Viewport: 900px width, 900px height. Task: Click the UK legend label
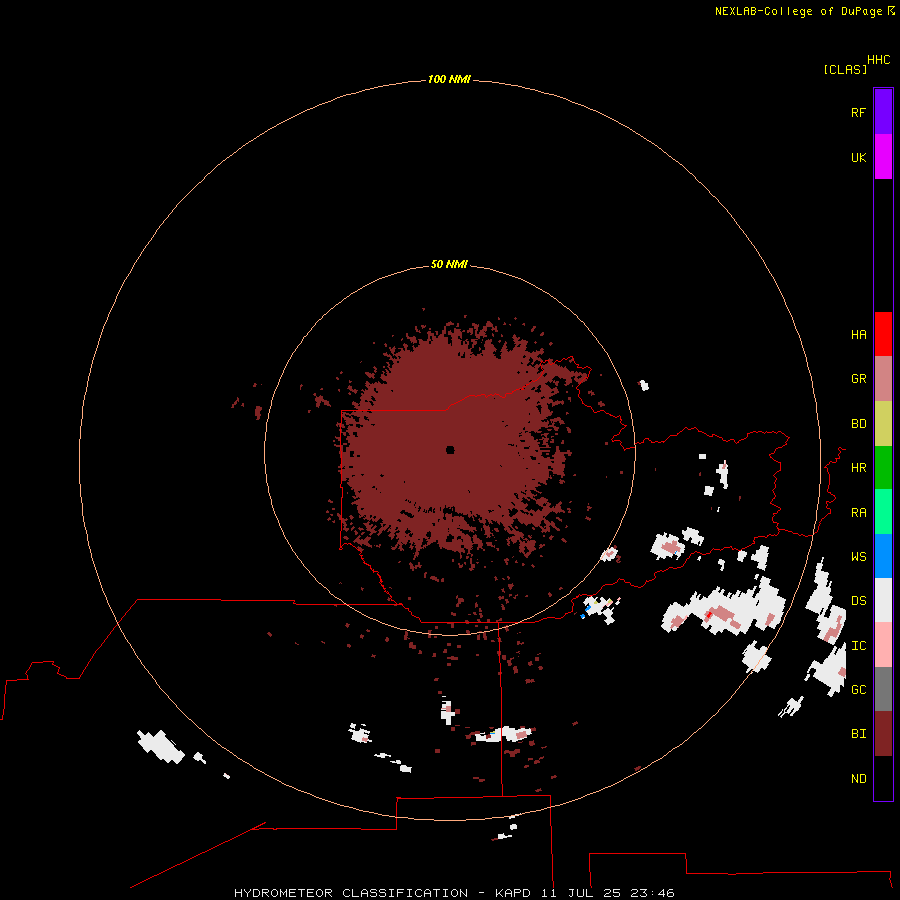tap(858, 157)
